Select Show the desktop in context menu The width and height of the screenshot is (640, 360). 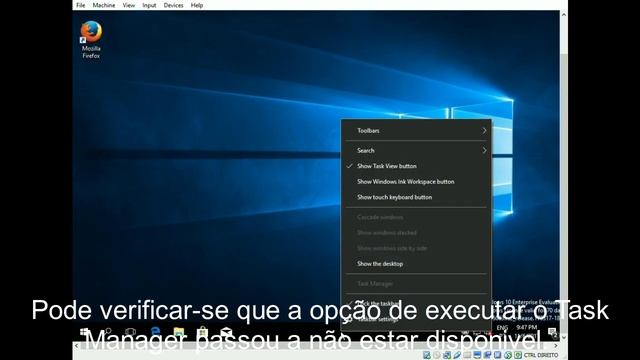[x=416, y=264]
